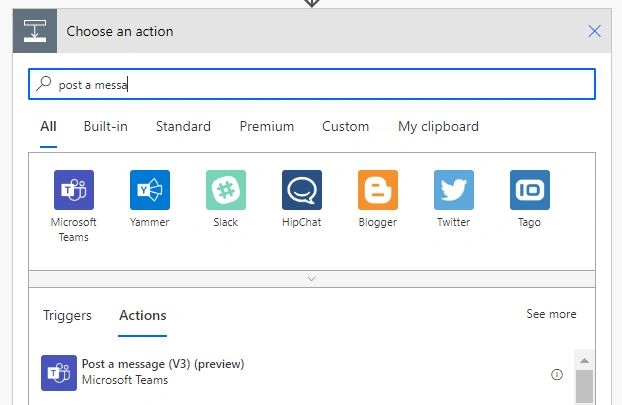
Task: Click the Teams icon beside Post a message
Action: point(59,373)
